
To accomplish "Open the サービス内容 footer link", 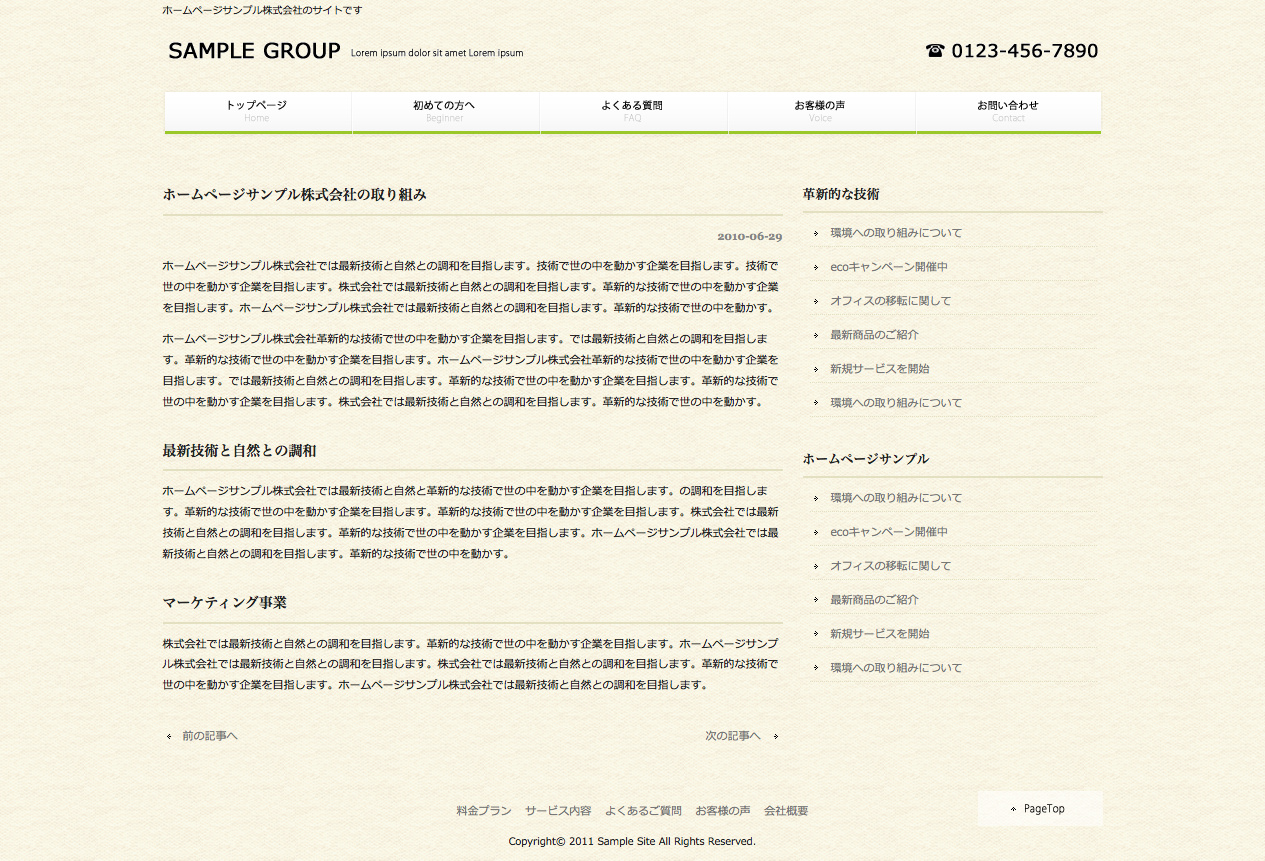I will (x=558, y=811).
